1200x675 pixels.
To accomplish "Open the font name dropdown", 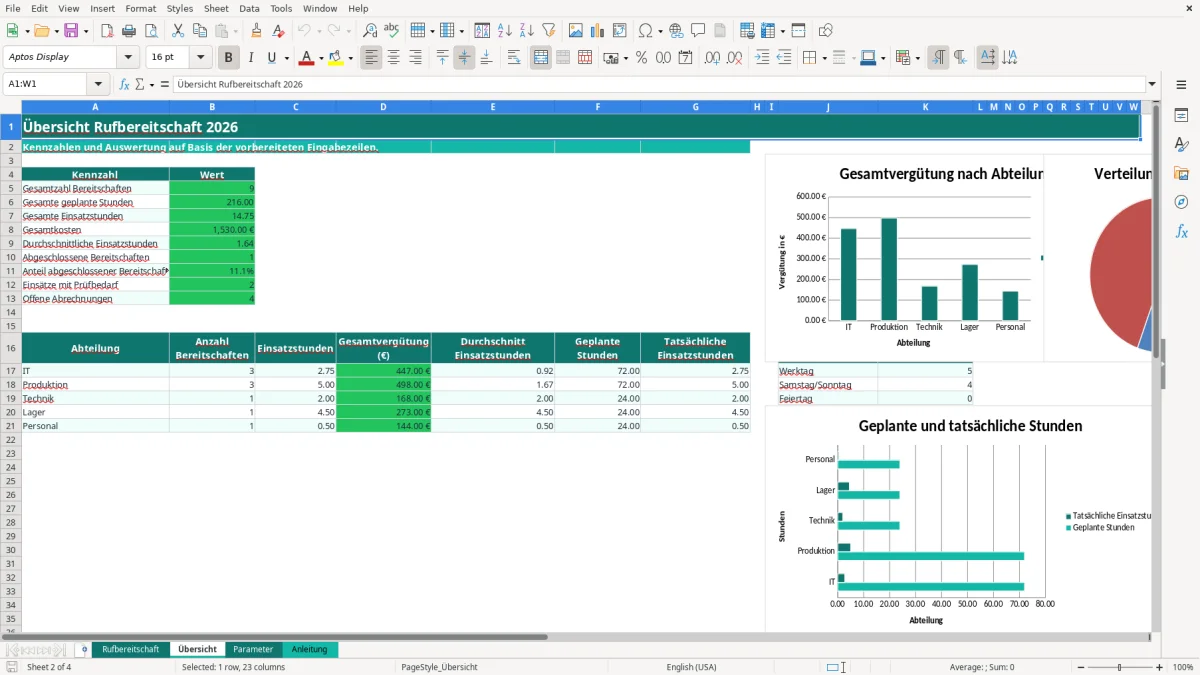I will pos(128,58).
